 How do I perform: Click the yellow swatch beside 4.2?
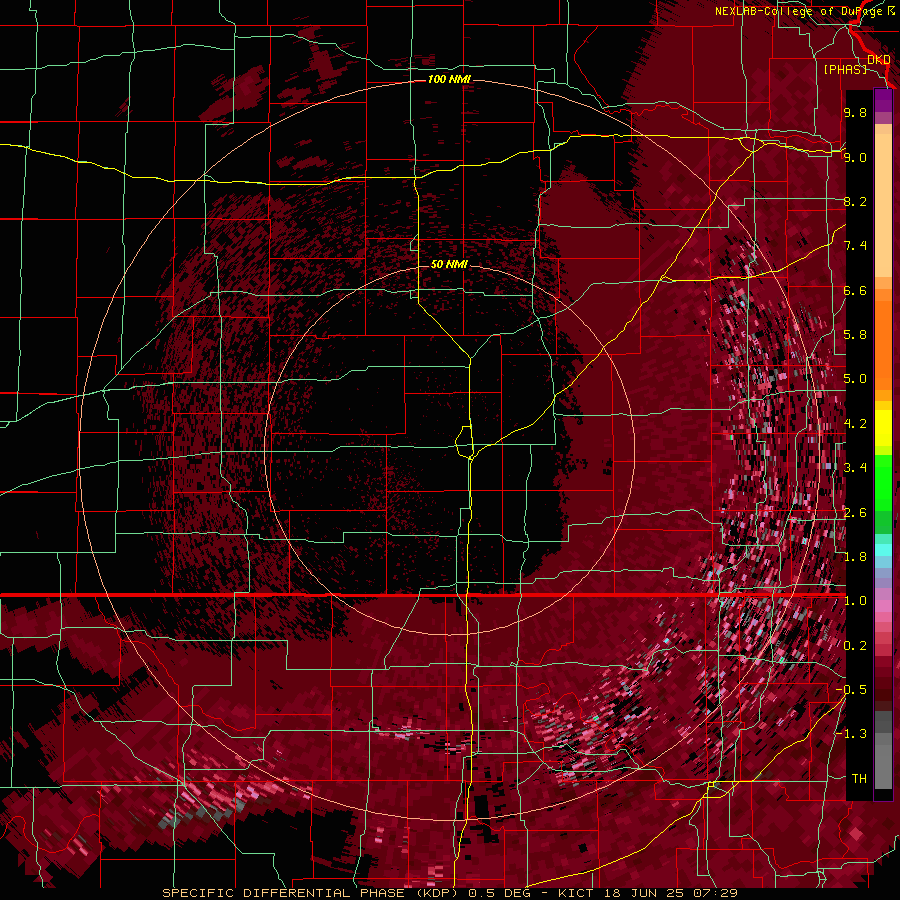pos(883,428)
